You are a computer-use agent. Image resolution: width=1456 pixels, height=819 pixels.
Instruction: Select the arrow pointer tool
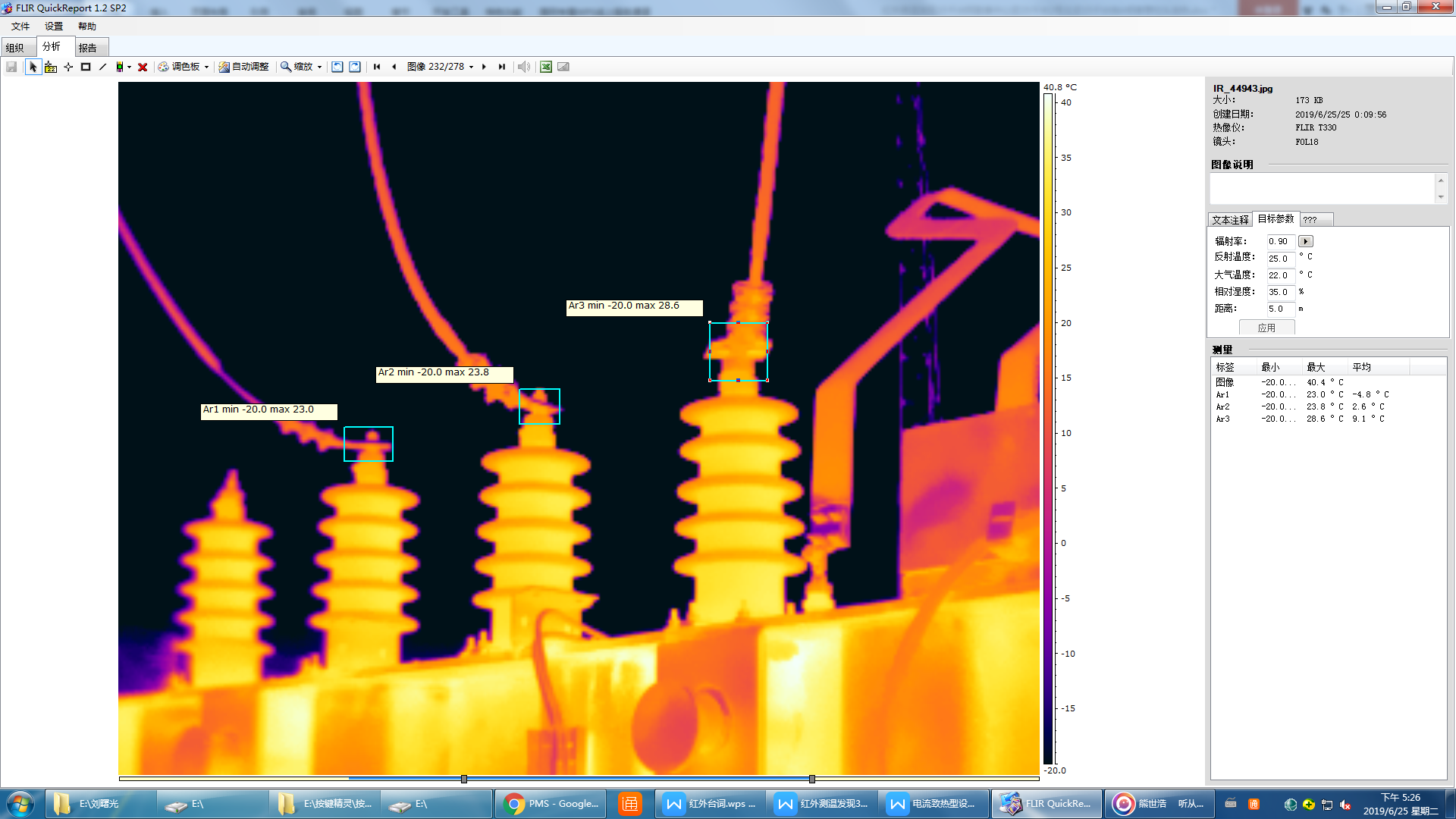tap(33, 67)
